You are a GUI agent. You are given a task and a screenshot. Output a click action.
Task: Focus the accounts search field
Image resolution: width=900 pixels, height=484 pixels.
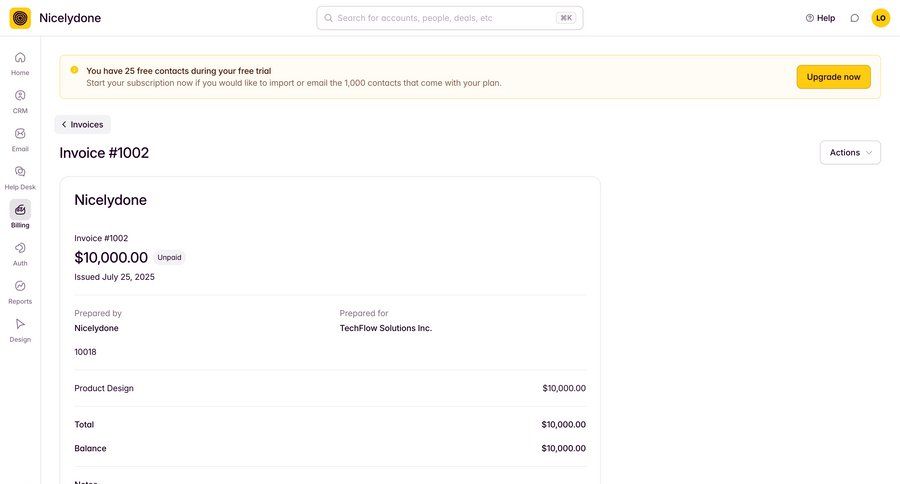[449, 18]
